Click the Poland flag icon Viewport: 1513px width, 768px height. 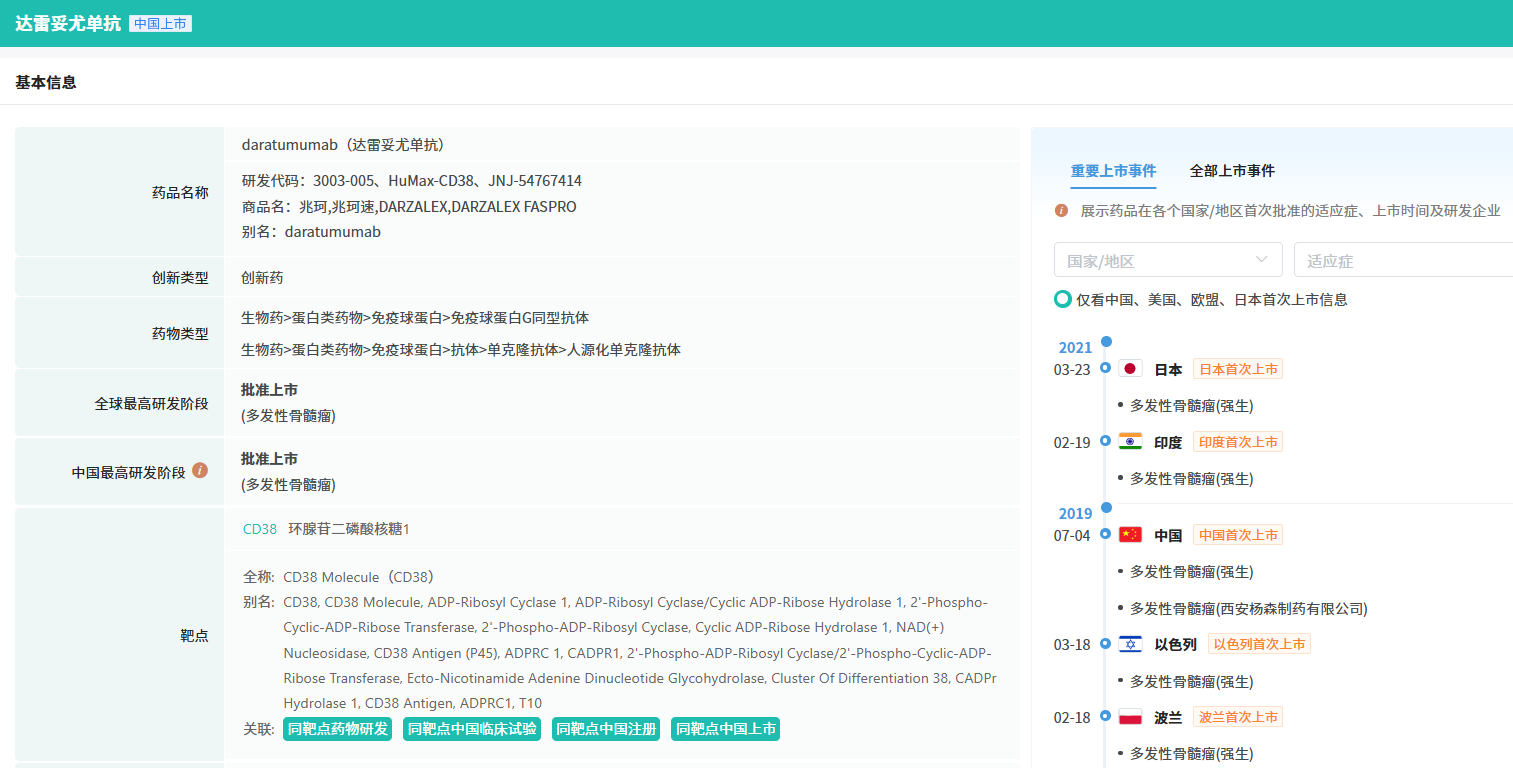pos(1130,717)
